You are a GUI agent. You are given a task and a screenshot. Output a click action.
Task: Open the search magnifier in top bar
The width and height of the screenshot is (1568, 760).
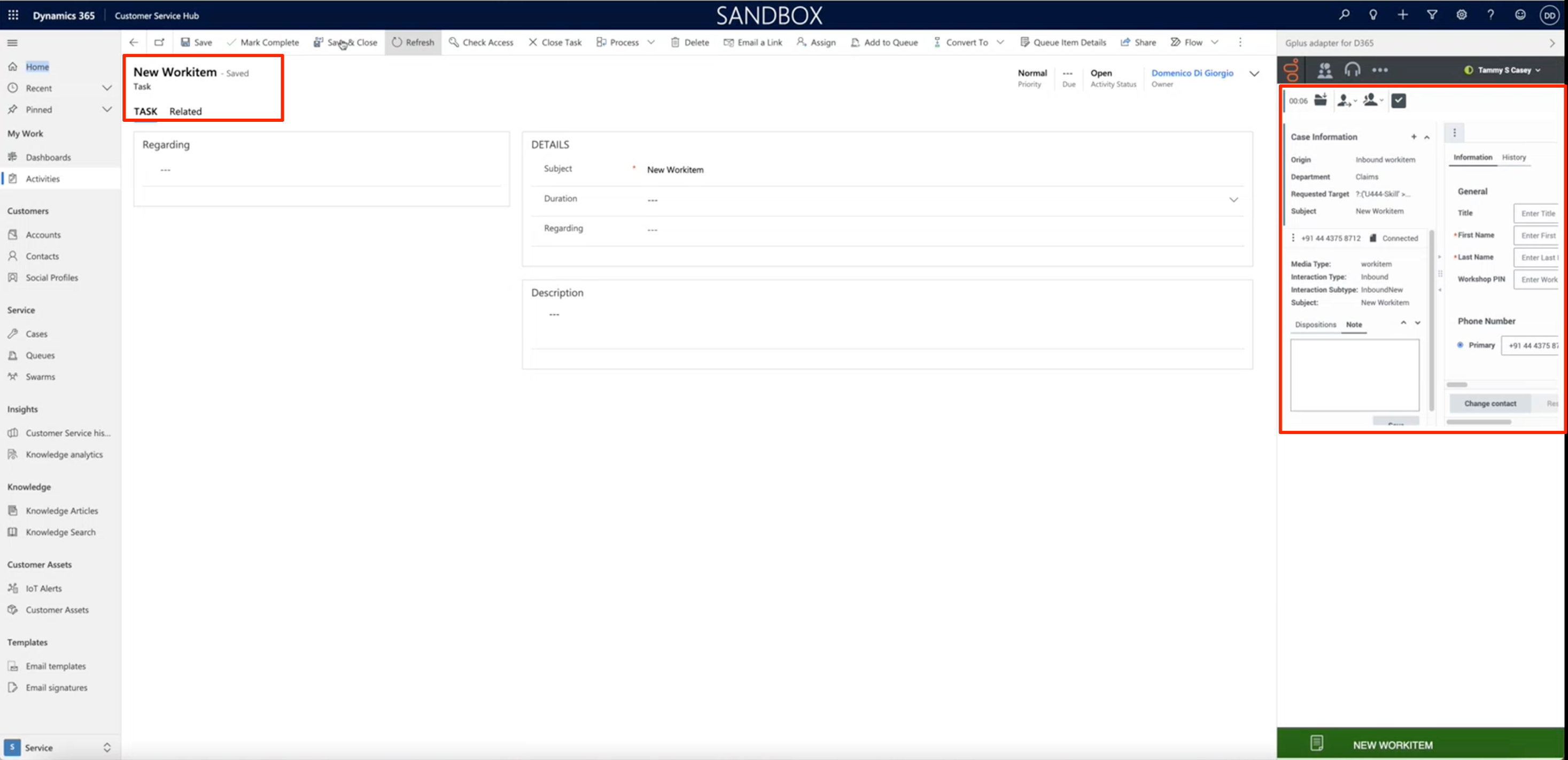coord(1344,15)
